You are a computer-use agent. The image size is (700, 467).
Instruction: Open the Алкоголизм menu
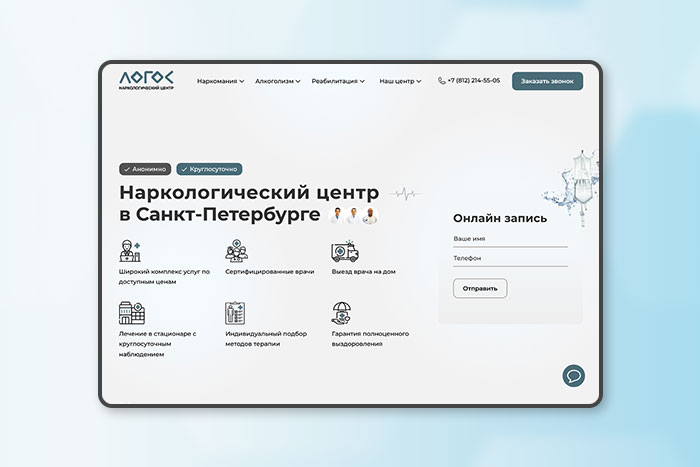(x=278, y=81)
